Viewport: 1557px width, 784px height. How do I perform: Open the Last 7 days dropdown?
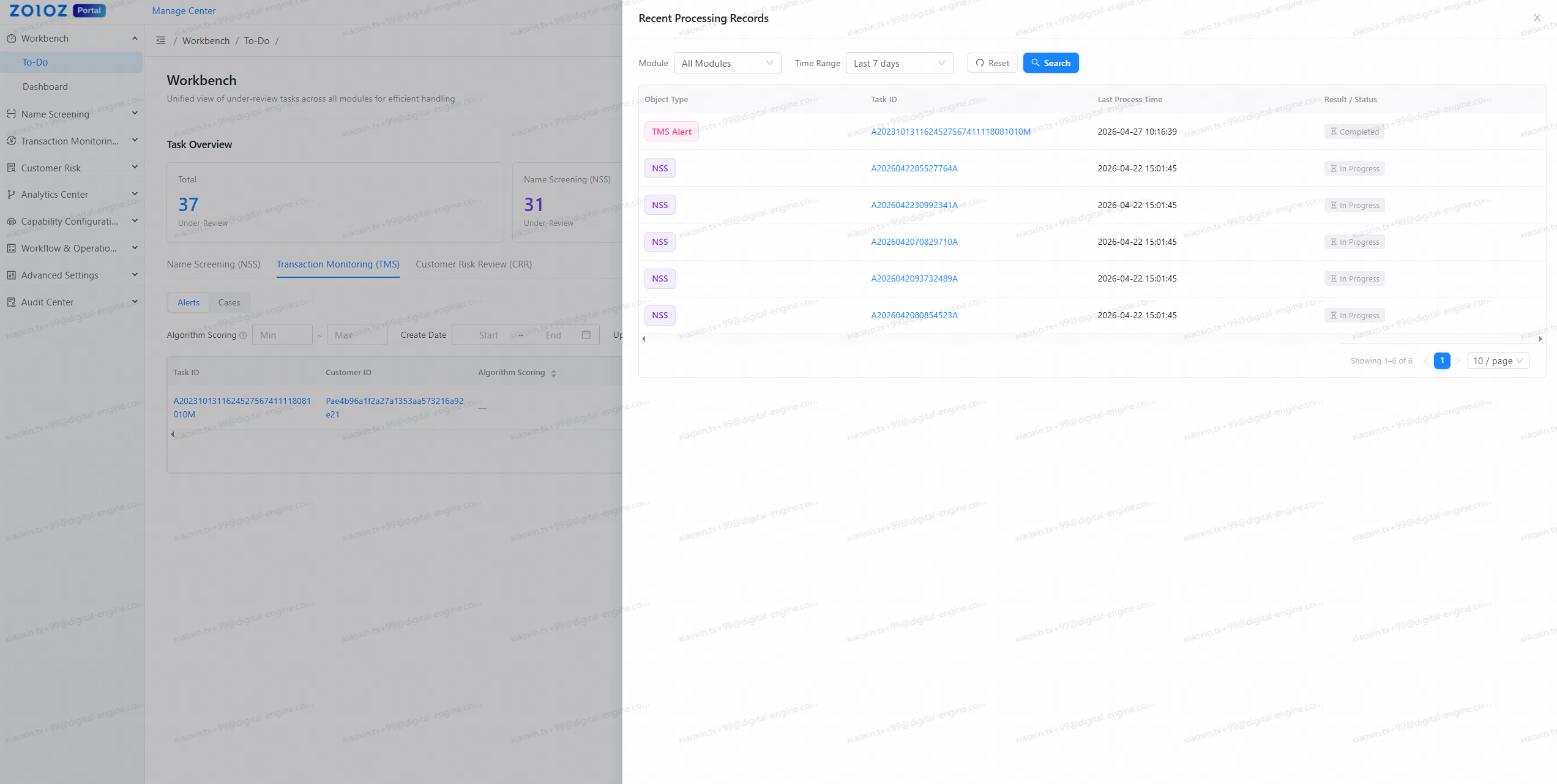[x=899, y=63]
